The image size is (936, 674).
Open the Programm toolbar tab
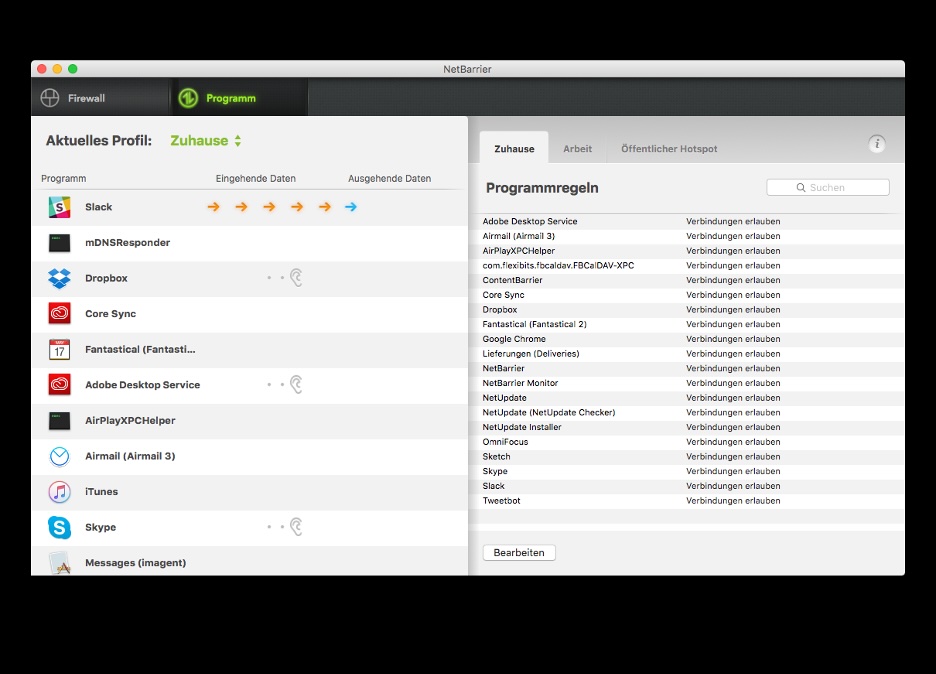click(218, 98)
